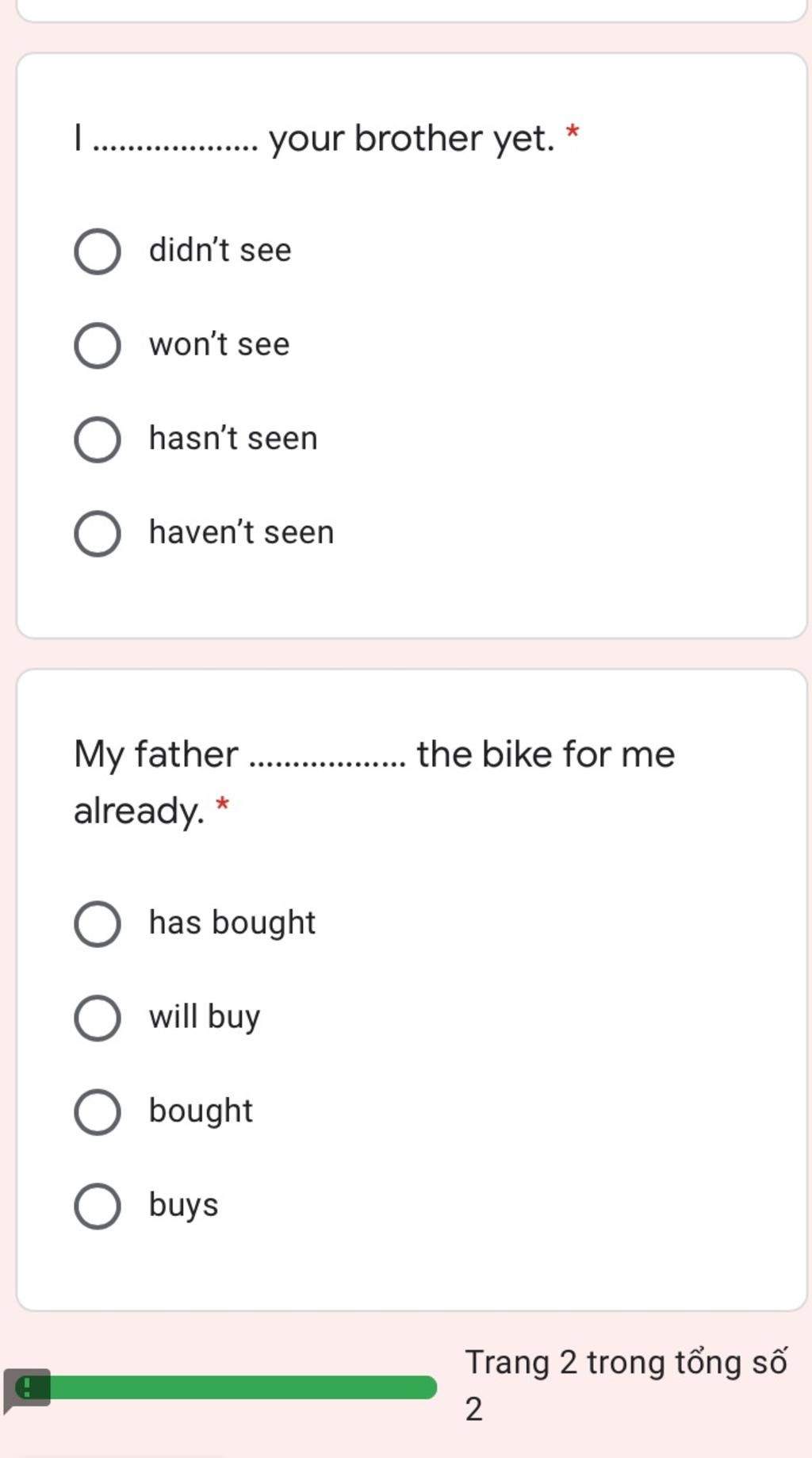Choose the "won't see" radio circle
Screen dimensions: 812x1458
pos(98,345)
